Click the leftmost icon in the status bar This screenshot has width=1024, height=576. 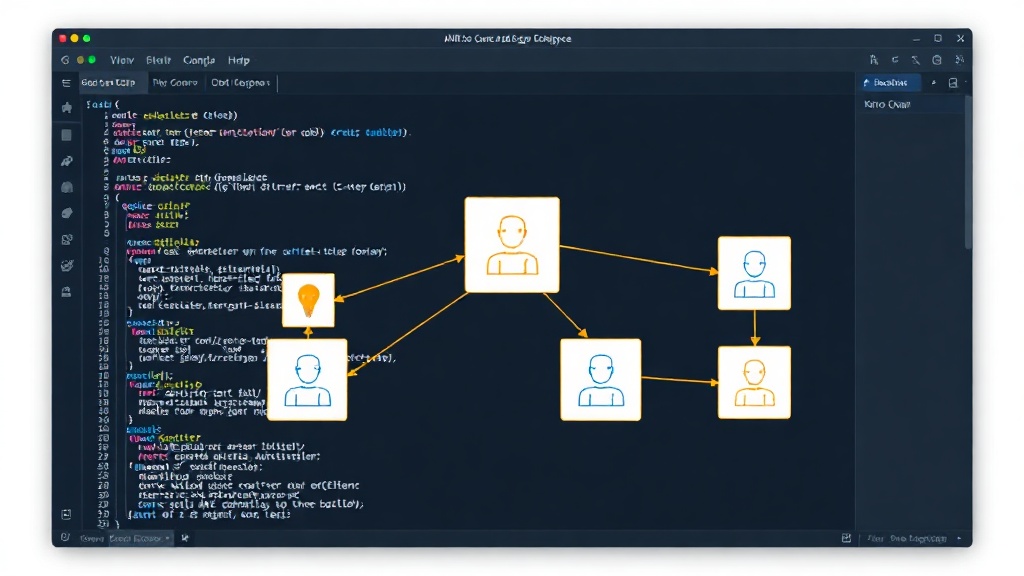65,538
